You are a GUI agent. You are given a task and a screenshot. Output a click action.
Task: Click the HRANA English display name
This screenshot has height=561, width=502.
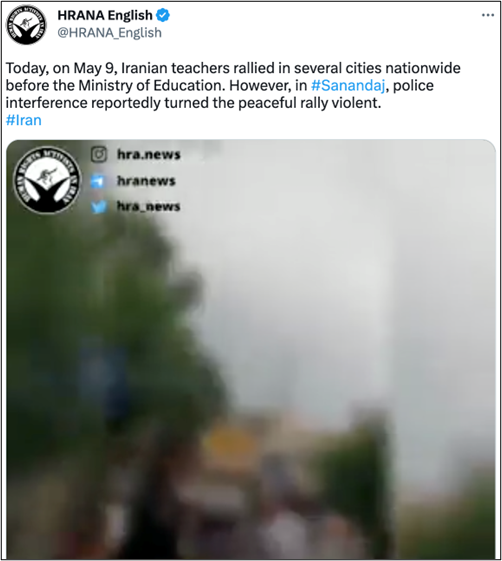click(x=105, y=15)
